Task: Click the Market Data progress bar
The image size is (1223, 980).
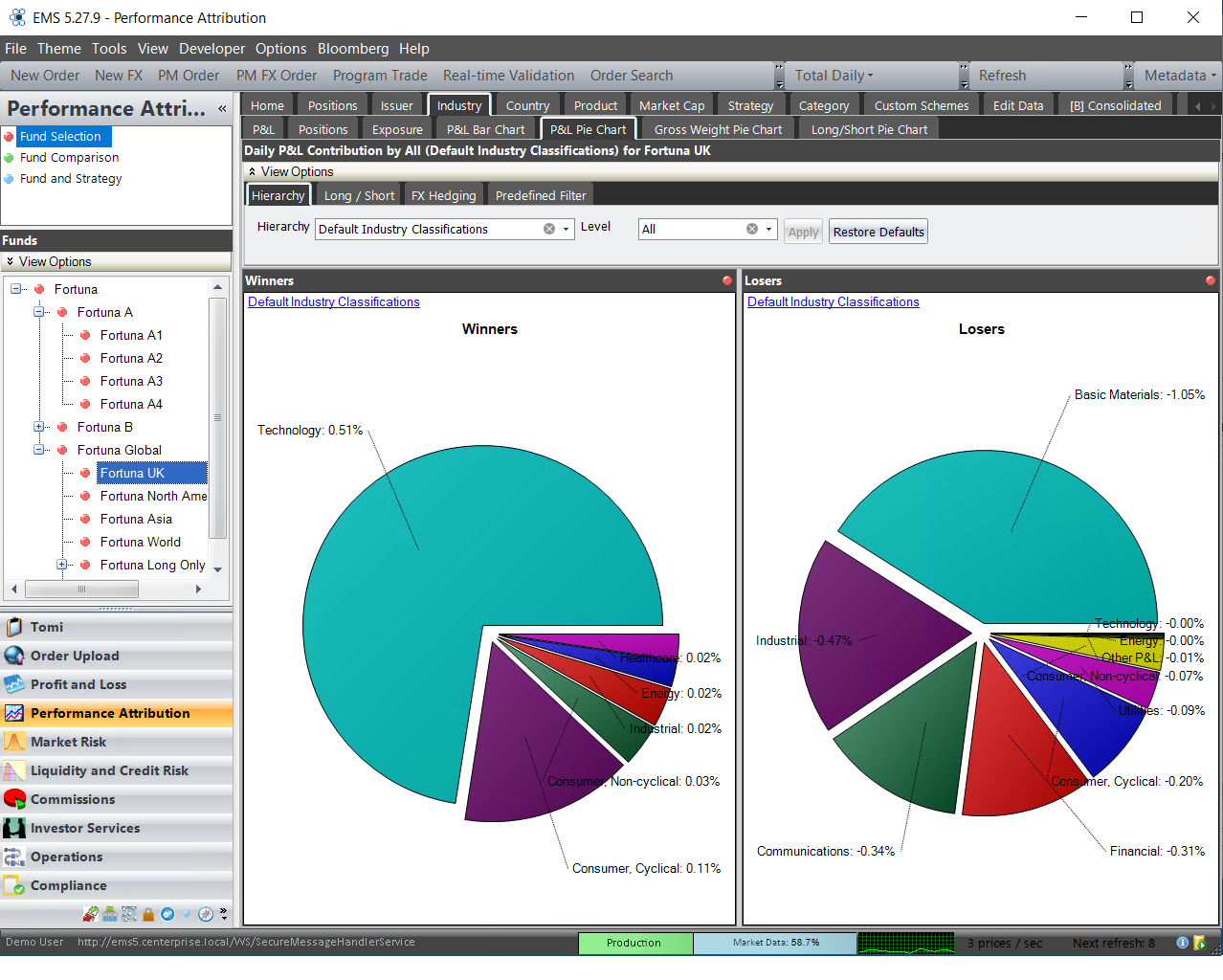Action: [x=775, y=943]
